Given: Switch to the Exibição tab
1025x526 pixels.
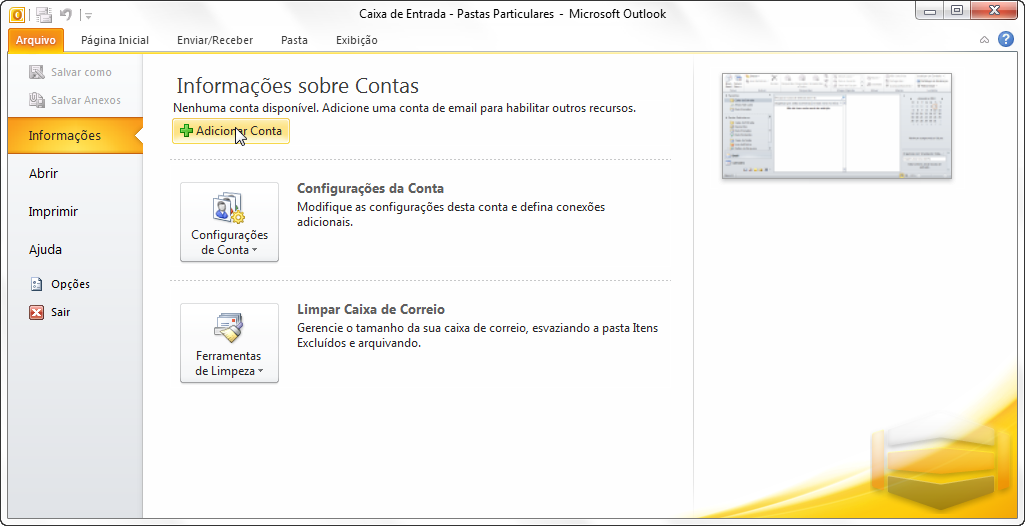Looking at the screenshot, I should (356, 40).
